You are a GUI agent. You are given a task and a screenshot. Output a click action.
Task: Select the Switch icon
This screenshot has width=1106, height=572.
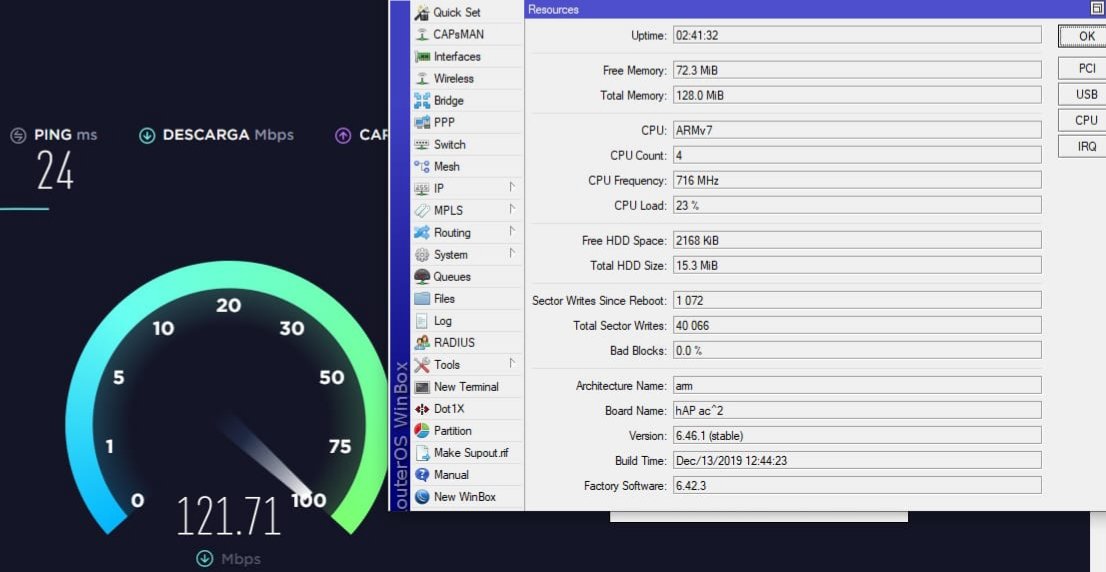[x=422, y=145]
